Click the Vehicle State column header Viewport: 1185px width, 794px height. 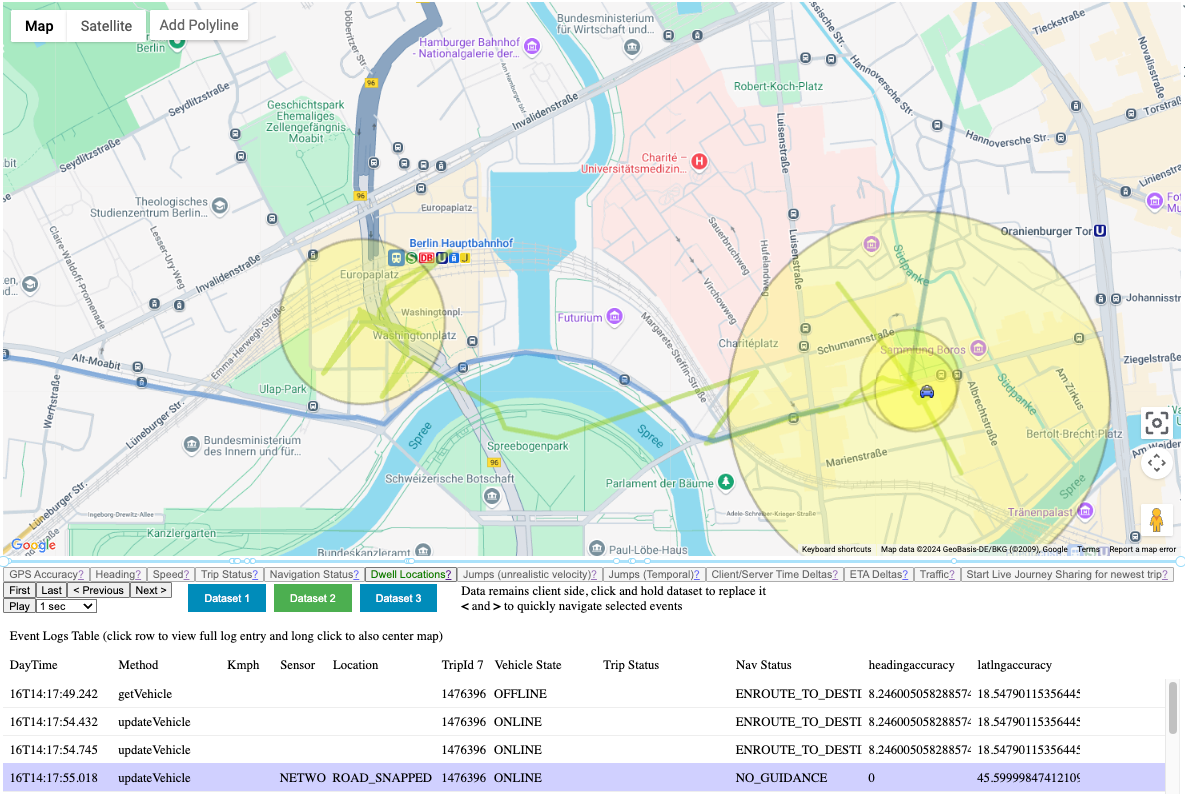point(528,665)
